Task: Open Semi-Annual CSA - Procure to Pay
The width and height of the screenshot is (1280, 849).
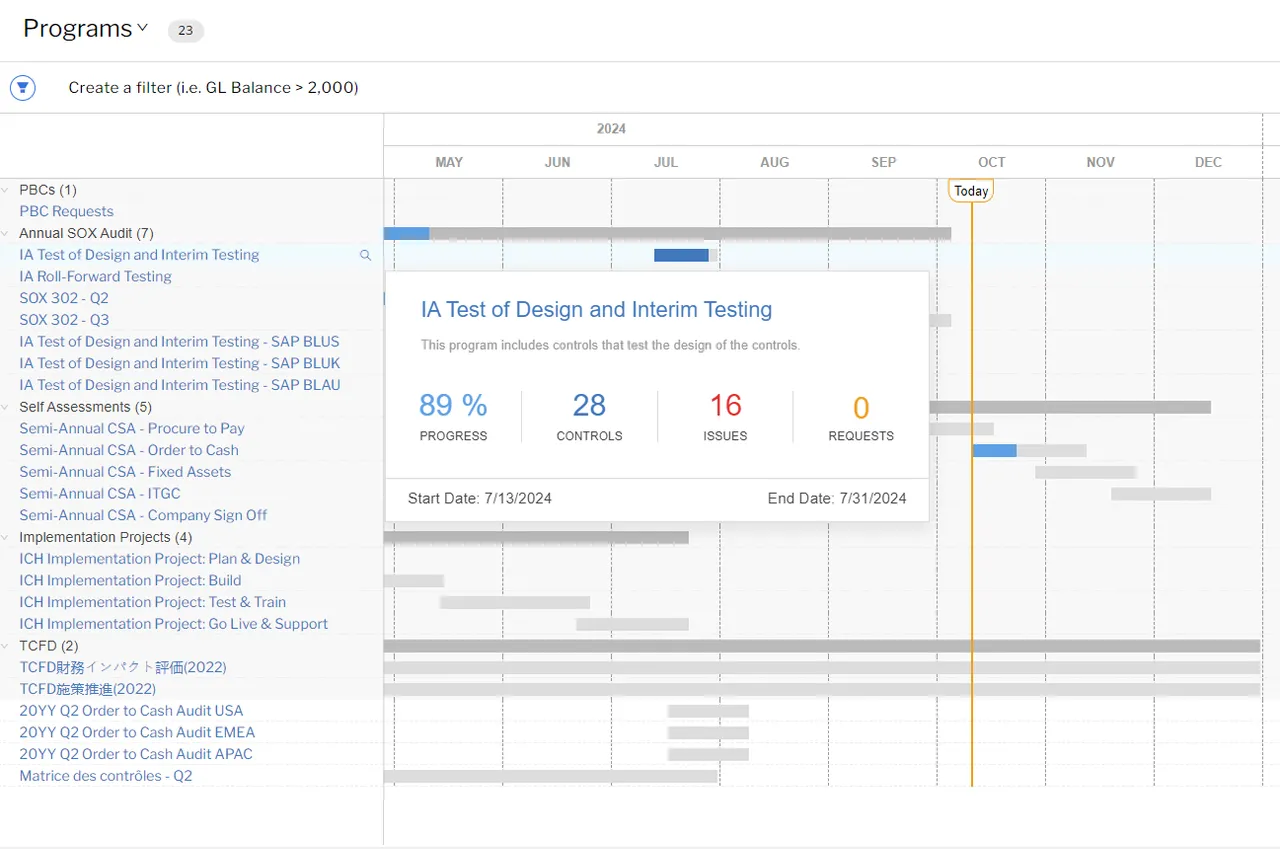Action: point(132,428)
